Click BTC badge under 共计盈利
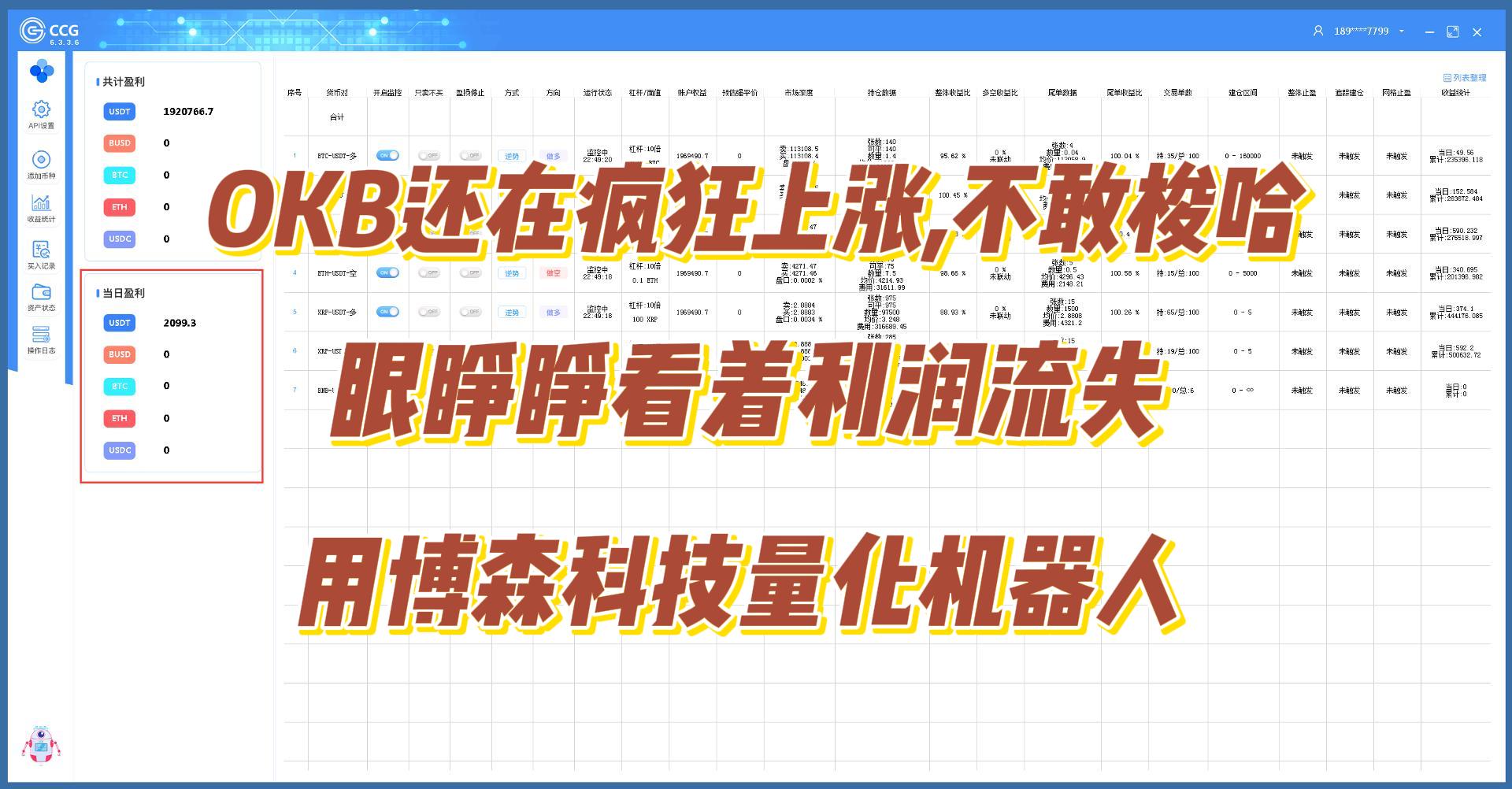The image size is (1512, 789). (120, 175)
